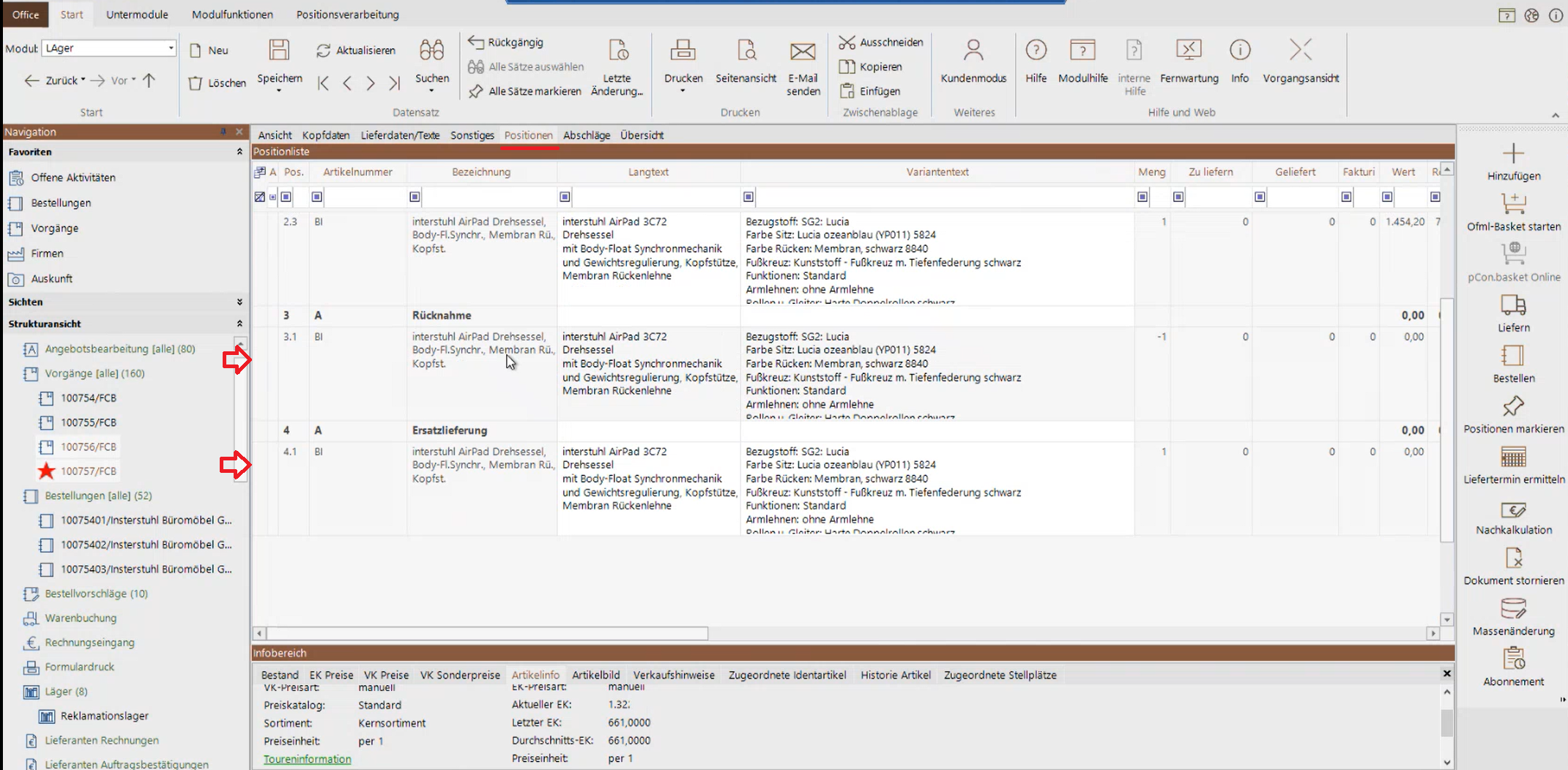Start Fernwartung remote support

[1189, 51]
